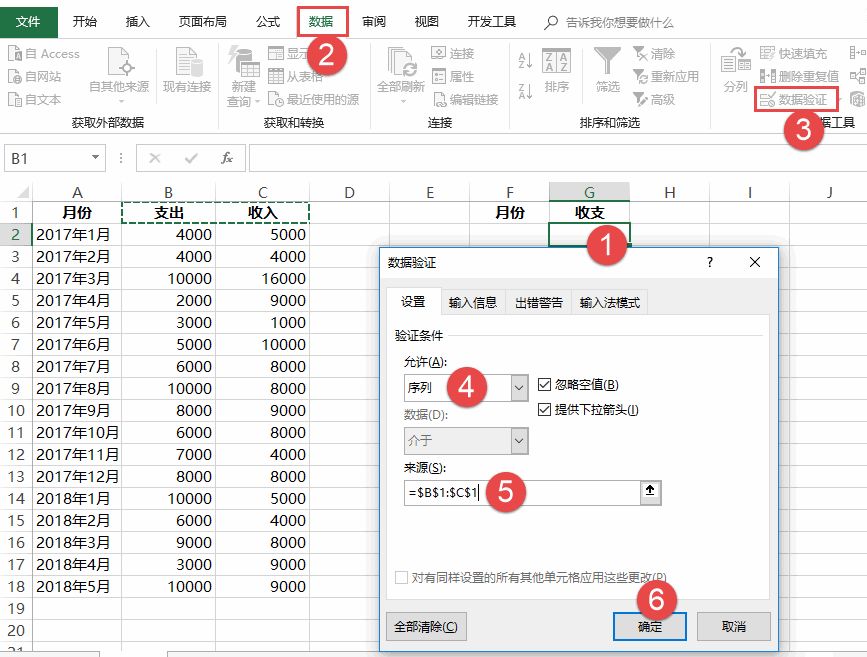This screenshot has width=867, height=657.
Task: Click the 取消 button
Action: 734,627
